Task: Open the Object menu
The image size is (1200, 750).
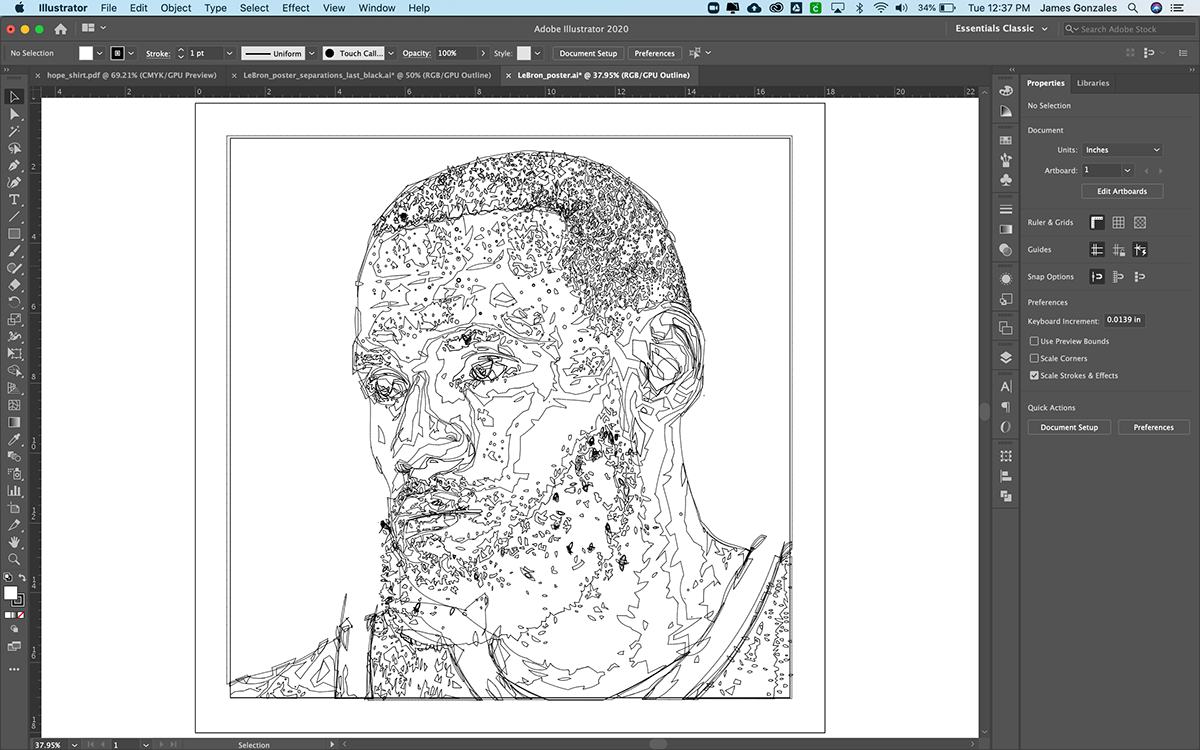Action: point(176,8)
